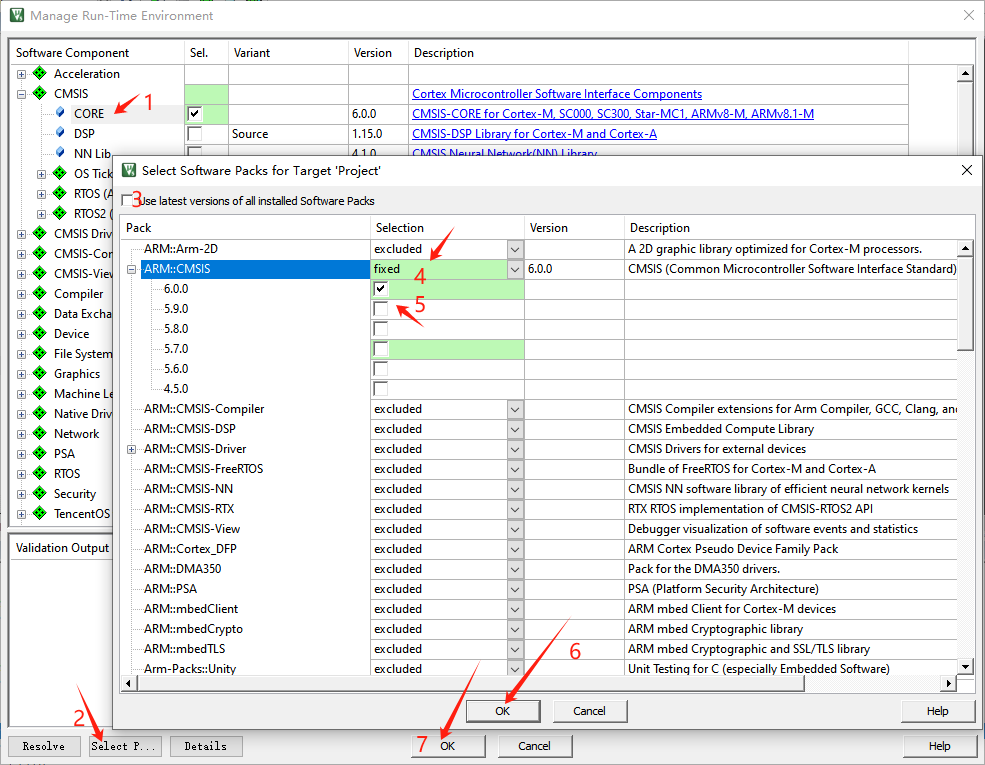Image resolution: width=985 pixels, height=765 pixels.
Task: Click the blue DSP component icon
Action: coord(60,133)
